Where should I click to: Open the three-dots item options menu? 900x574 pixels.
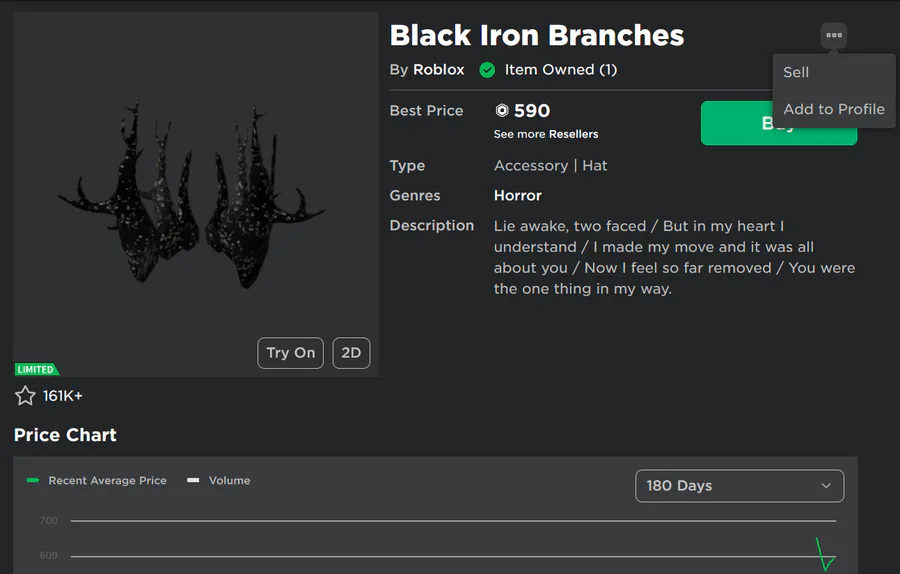833,35
